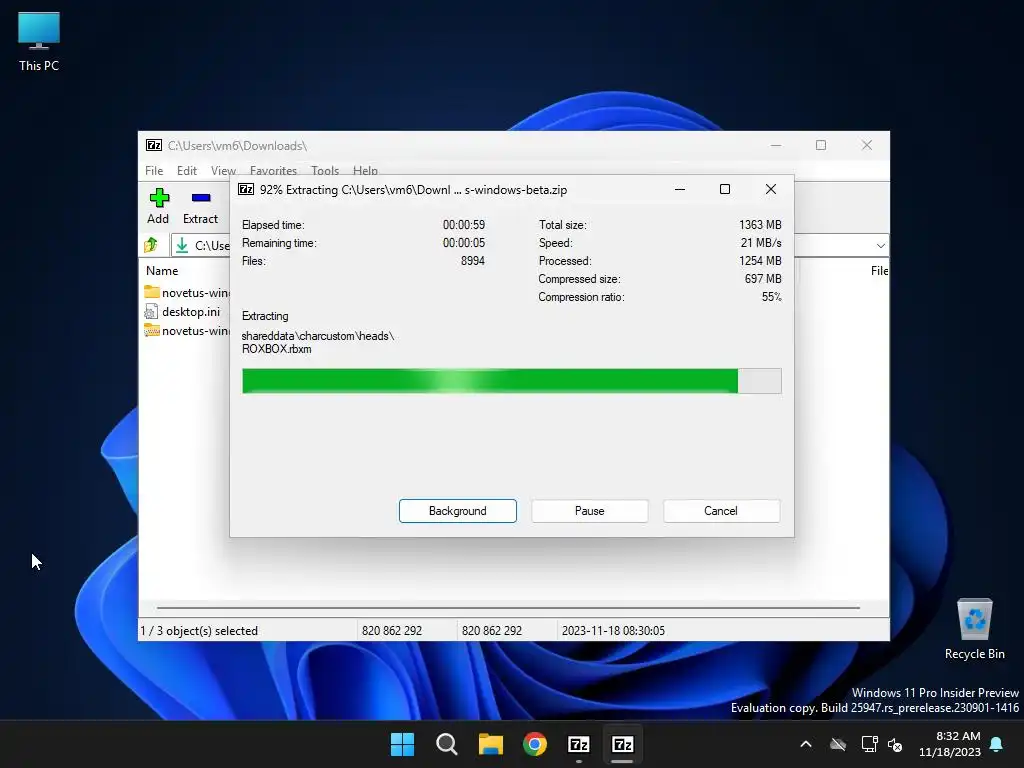Click the Add toolbar icon in 7-Zip
This screenshot has height=768, width=1024.
(x=159, y=206)
